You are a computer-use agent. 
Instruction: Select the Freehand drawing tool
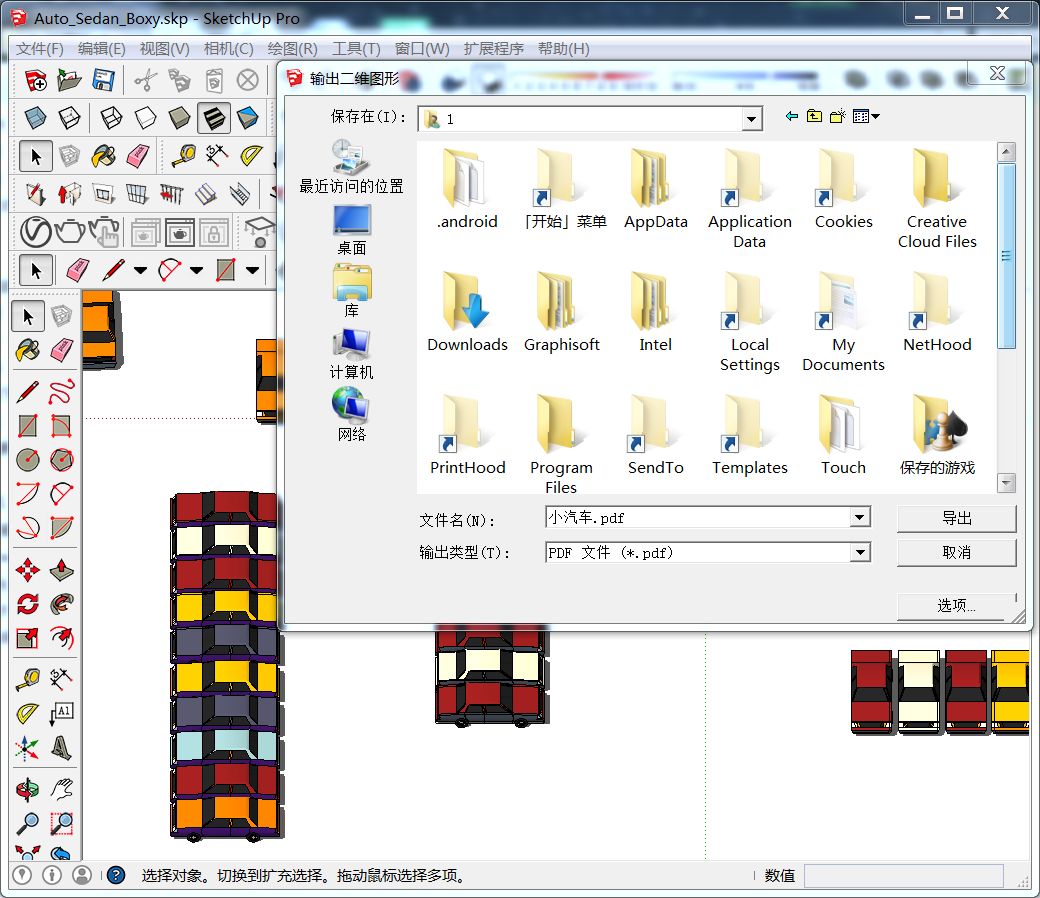(x=62, y=391)
